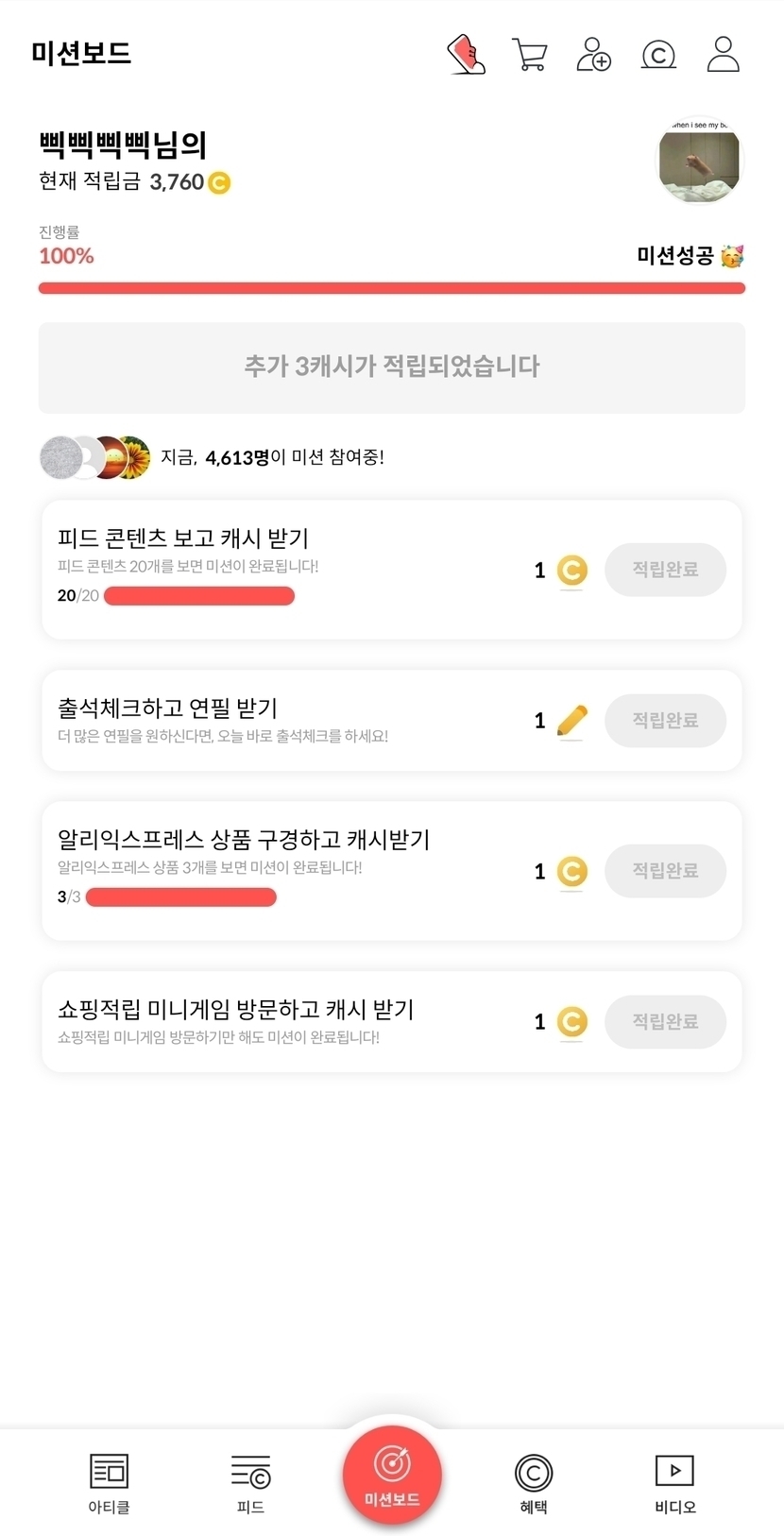This screenshot has width=784, height=1536.
Task: Tap the 추가 3캐시가 적립되었습니다 banner
Action: [x=392, y=367]
